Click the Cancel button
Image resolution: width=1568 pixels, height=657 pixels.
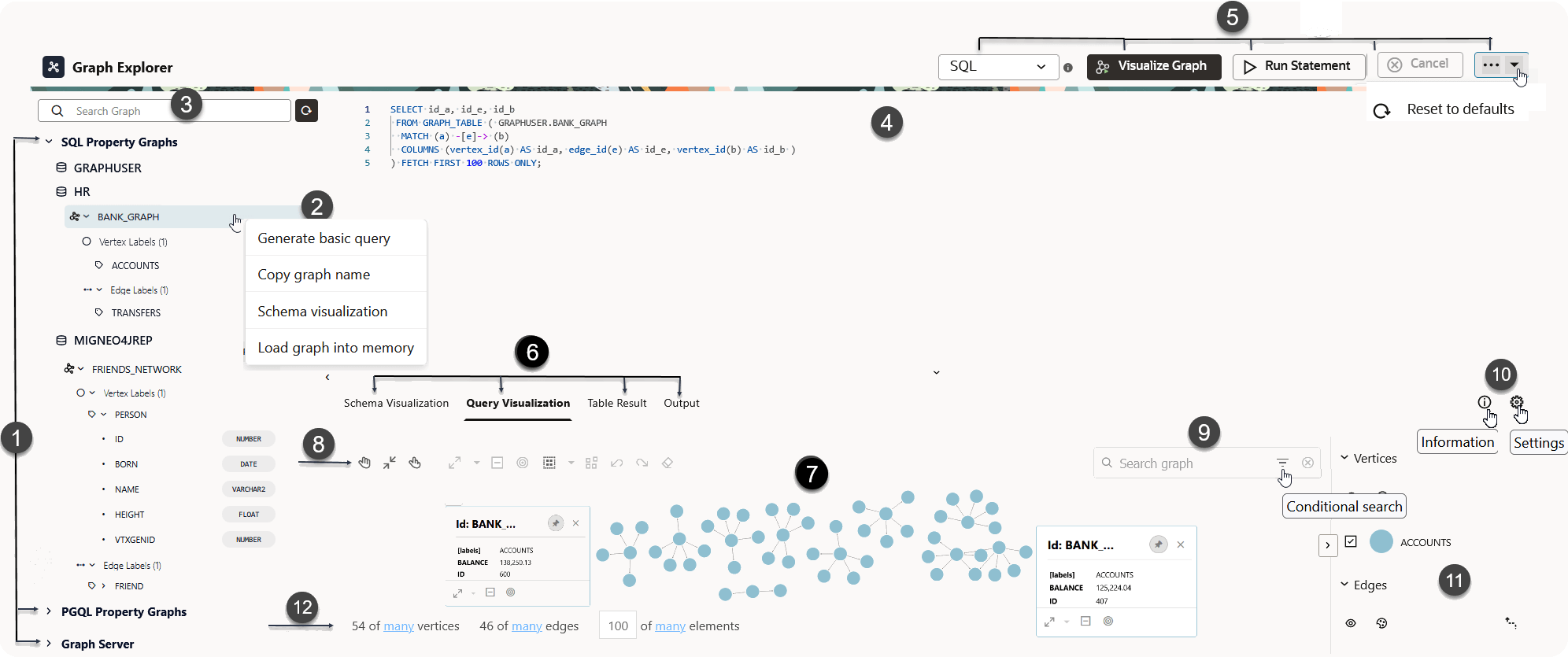[1420, 65]
